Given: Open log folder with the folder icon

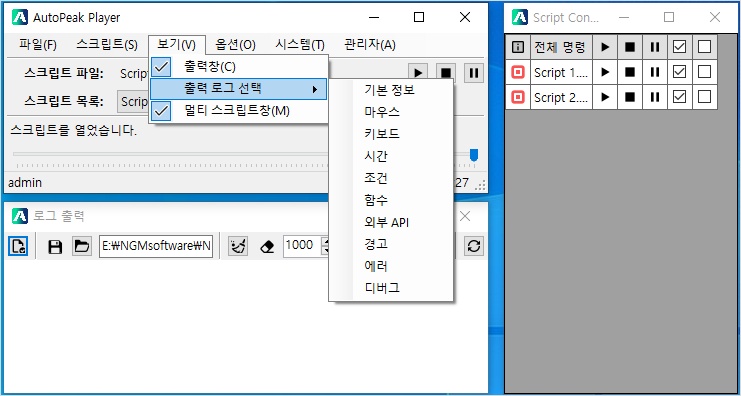Looking at the screenshot, I should click(x=82, y=246).
